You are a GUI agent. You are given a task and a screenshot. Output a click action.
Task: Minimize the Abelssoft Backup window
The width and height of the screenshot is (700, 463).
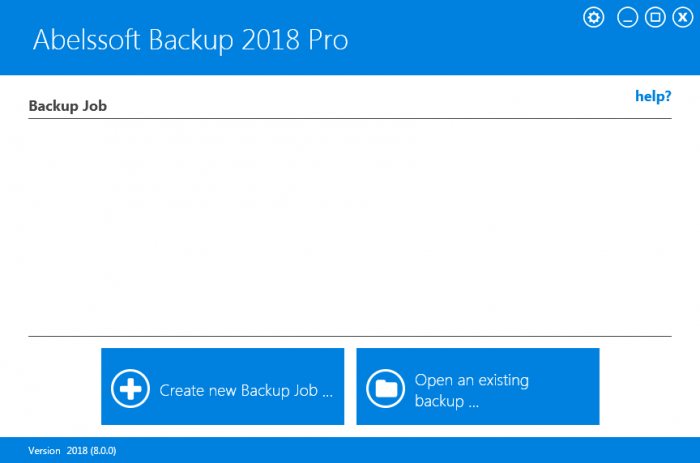[x=628, y=18]
